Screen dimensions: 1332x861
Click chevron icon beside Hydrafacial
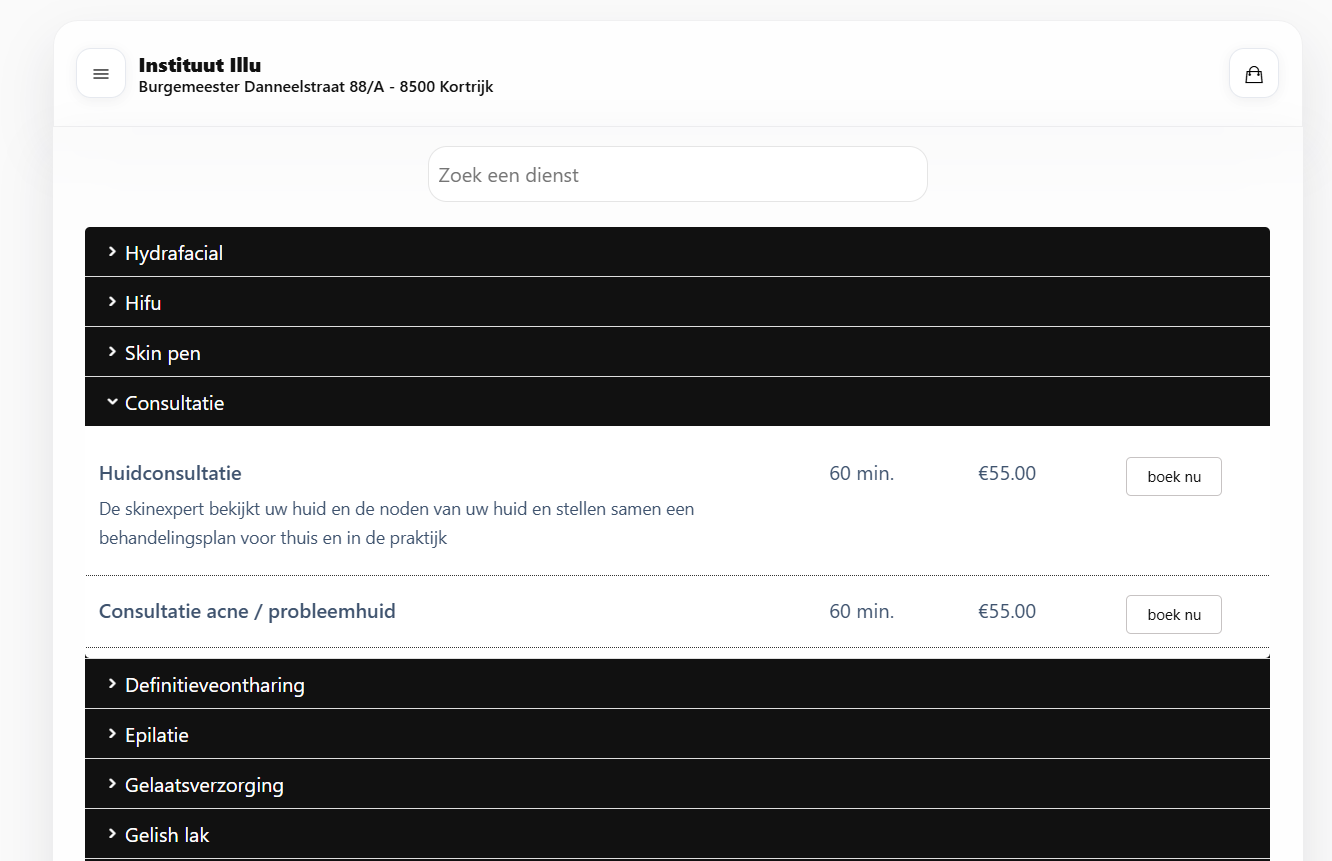pyautogui.click(x=112, y=252)
